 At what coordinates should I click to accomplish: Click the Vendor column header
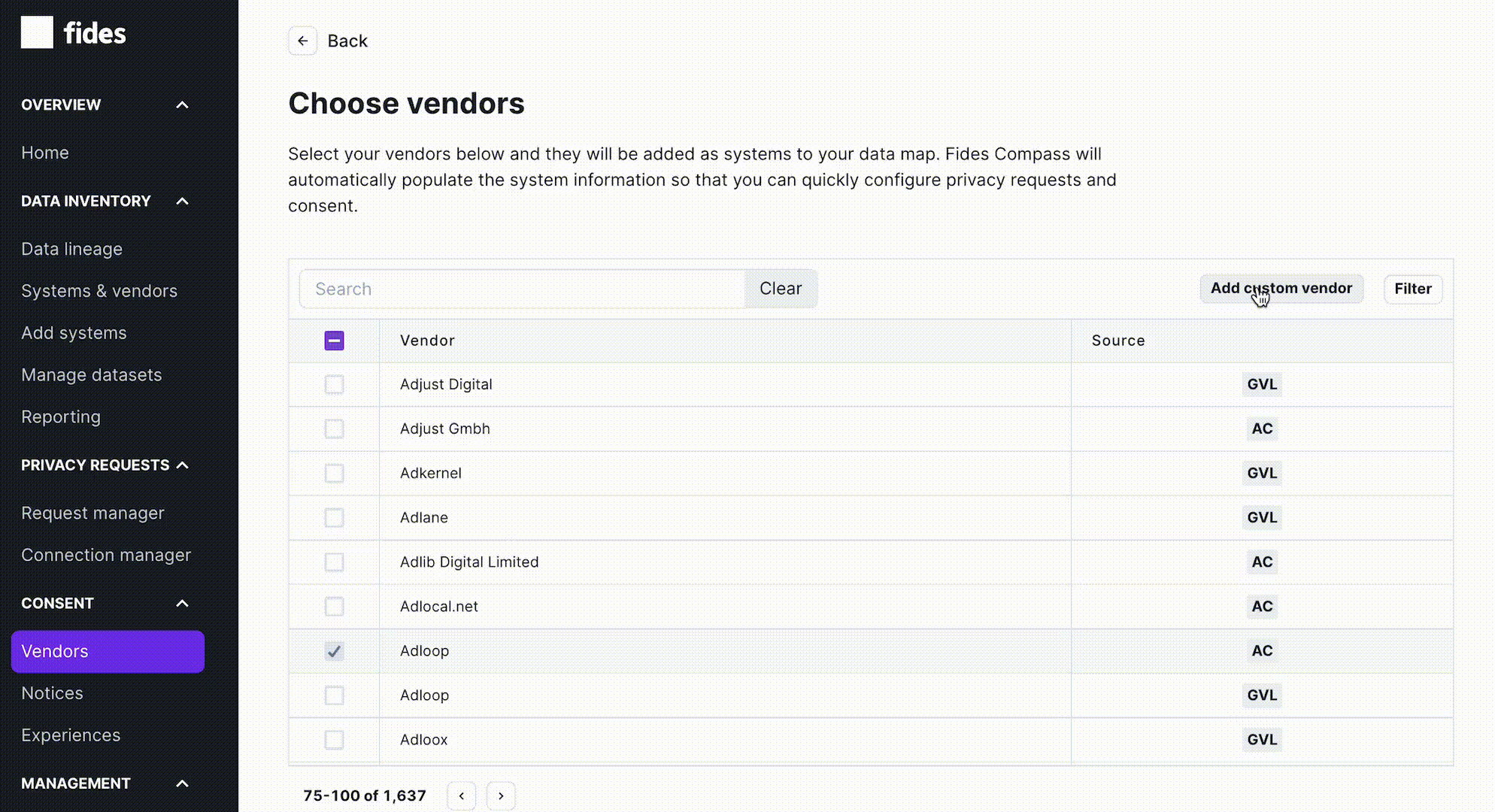coord(427,341)
